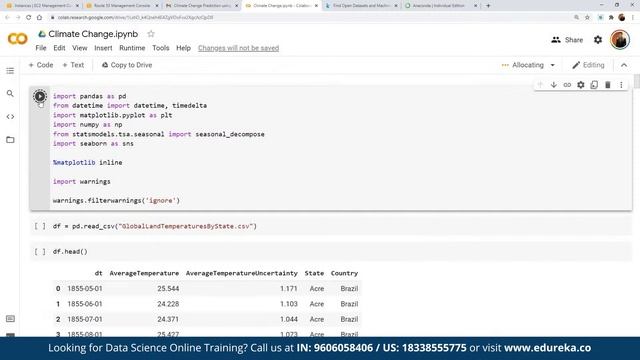Click Changes will not be saved link

click(238, 48)
